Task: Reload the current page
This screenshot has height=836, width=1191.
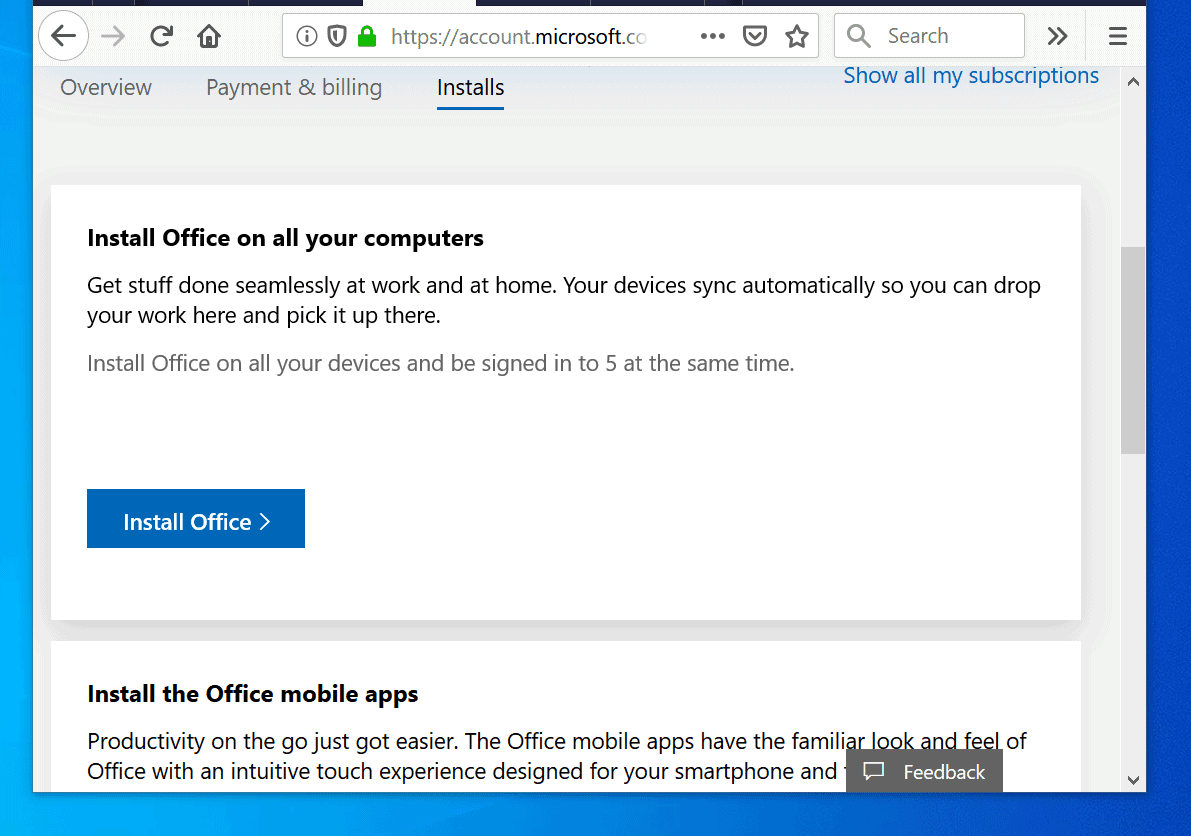Action: [x=161, y=35]
